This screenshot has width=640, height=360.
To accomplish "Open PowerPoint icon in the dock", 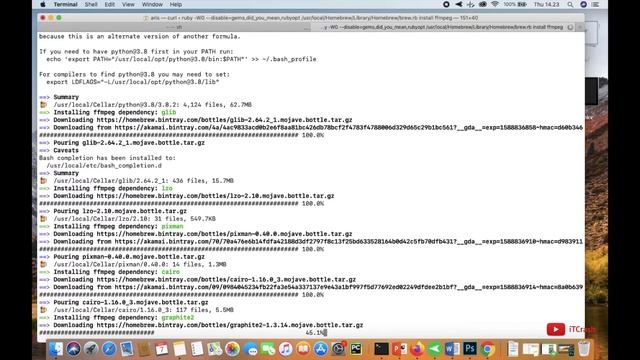I will click(399, 349).
